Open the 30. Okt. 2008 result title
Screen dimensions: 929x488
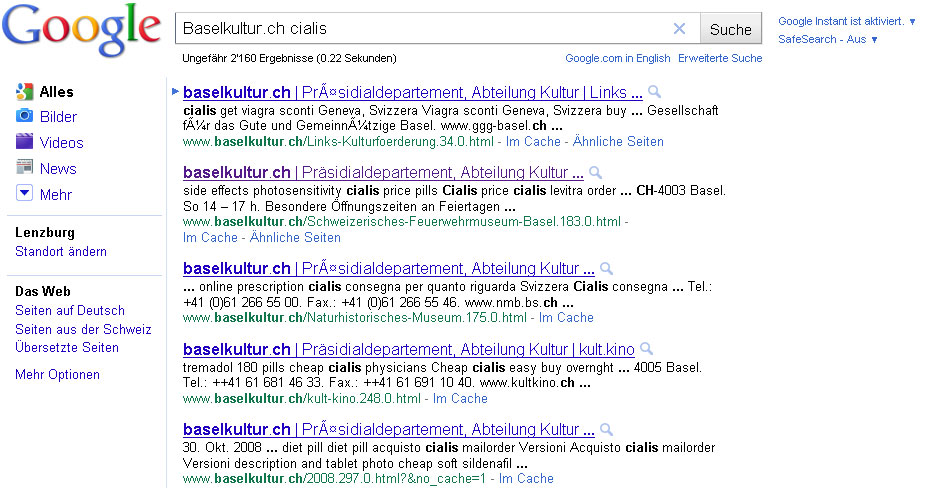click(389, 429)
